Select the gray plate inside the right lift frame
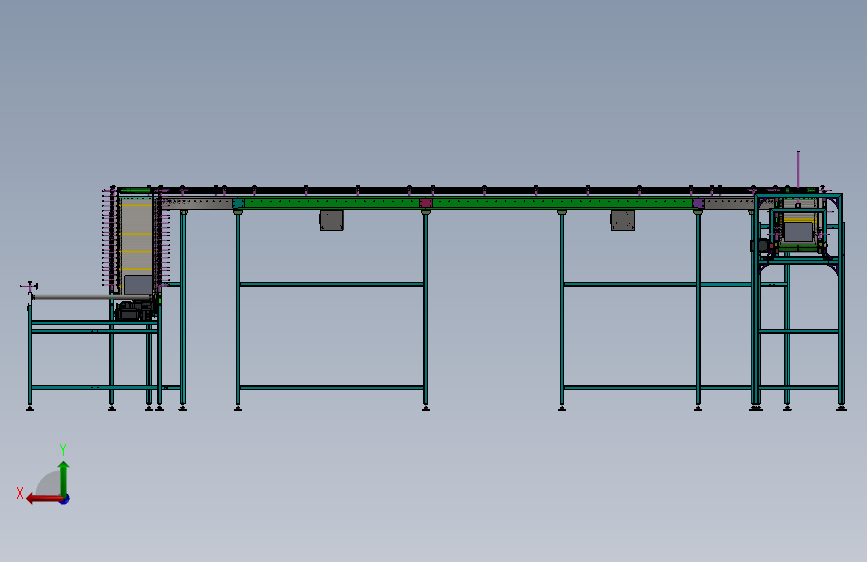 click(798, 232)
